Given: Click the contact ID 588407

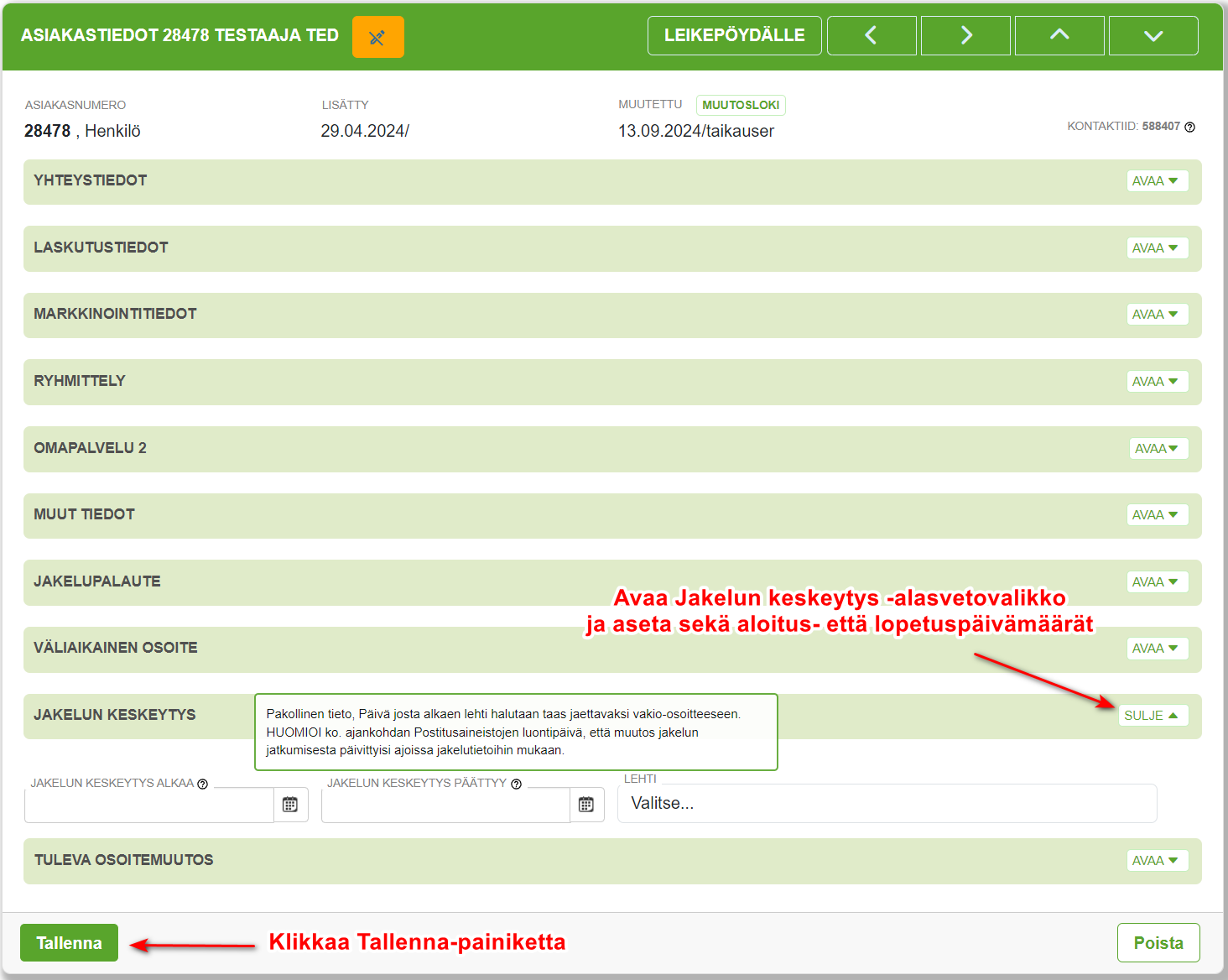Looking at the screenshot, I should pos(1161,127).
